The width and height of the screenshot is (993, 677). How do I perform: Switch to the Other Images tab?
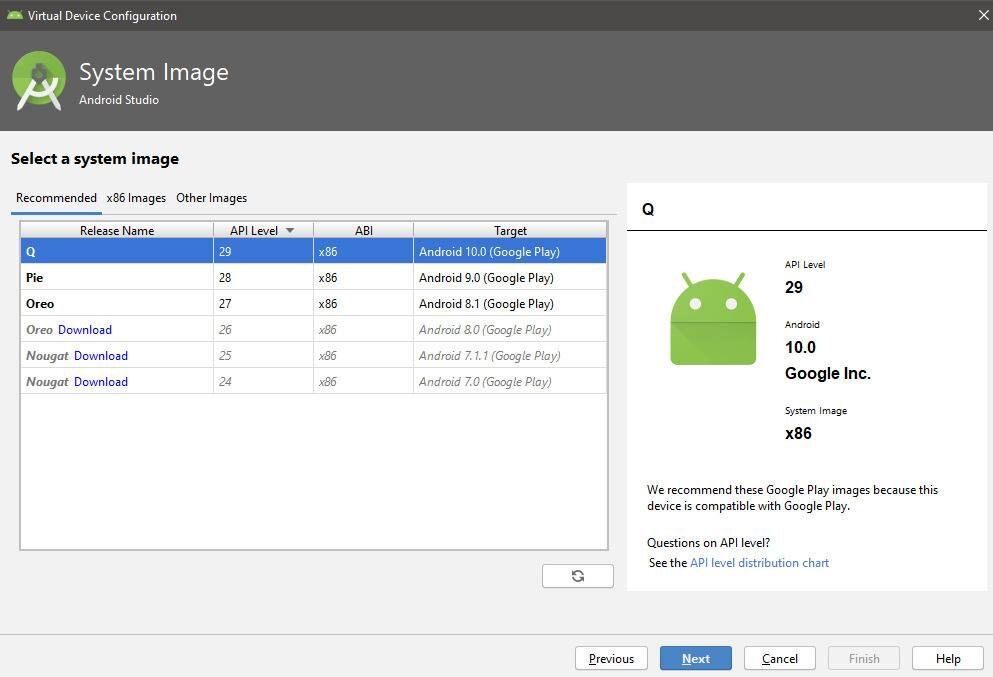211,197
